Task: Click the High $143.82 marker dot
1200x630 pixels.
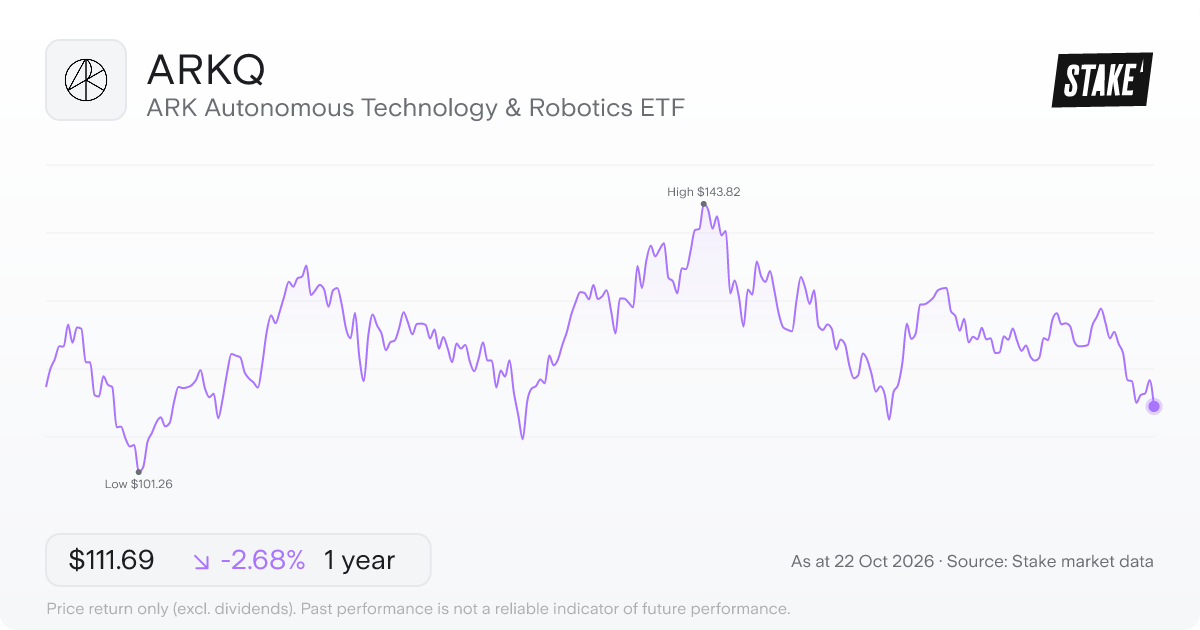Action: pos(704,204)
